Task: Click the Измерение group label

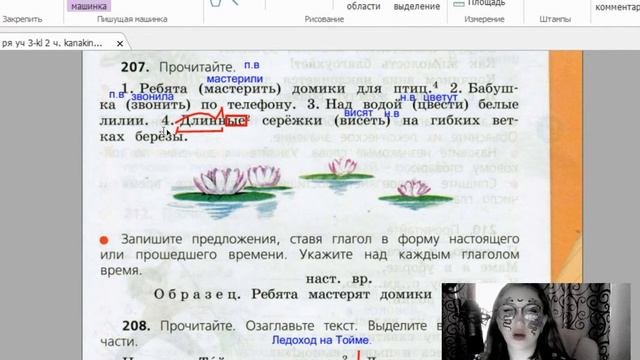Action: pyautogui.click(x=484, y=19)
